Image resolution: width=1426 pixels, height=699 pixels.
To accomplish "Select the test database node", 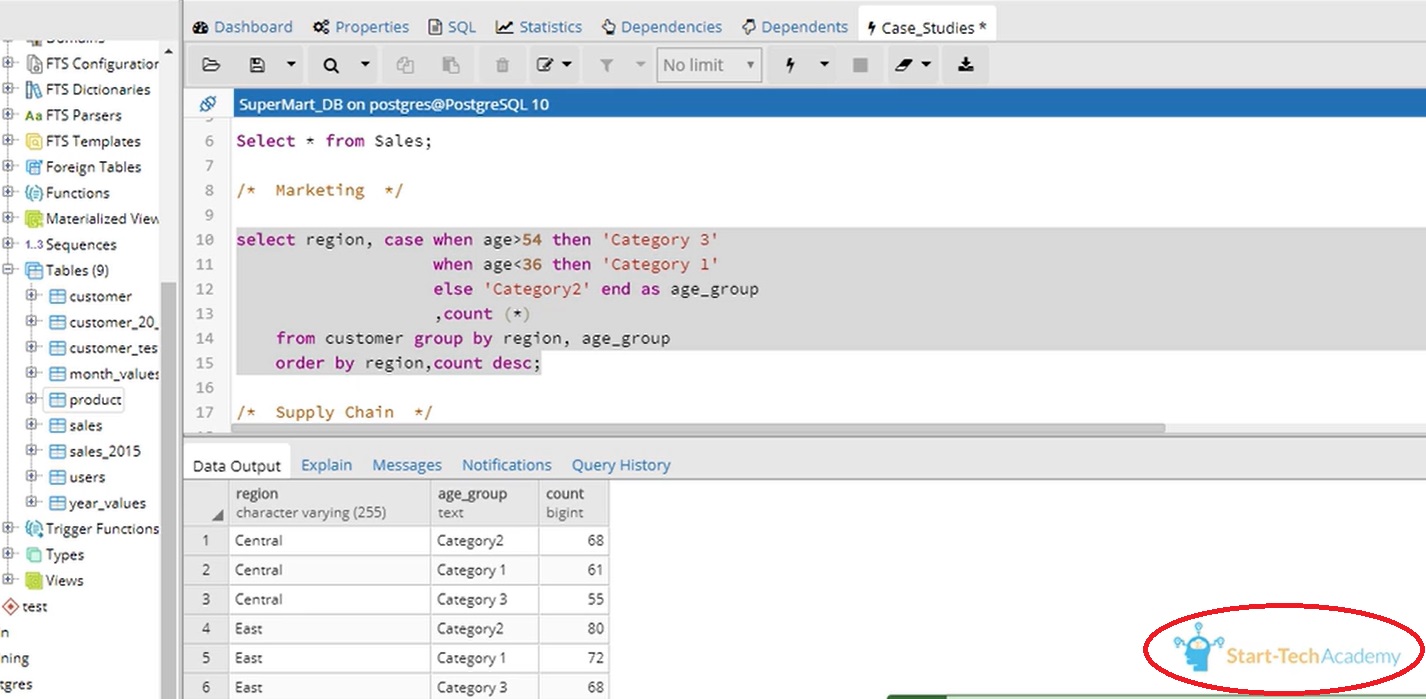I will click(x=34, y=606).
